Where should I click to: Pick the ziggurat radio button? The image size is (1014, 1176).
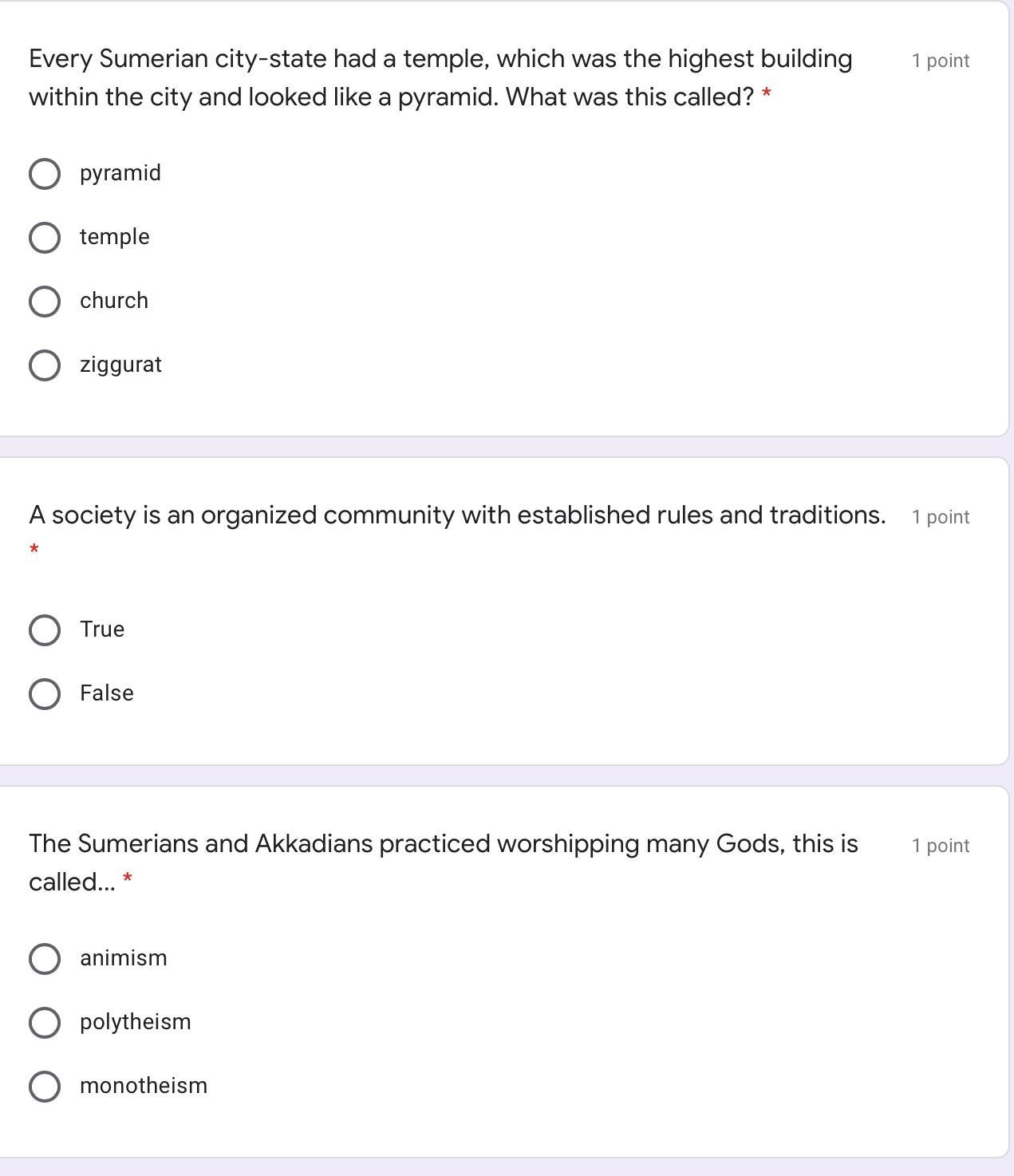45,365
